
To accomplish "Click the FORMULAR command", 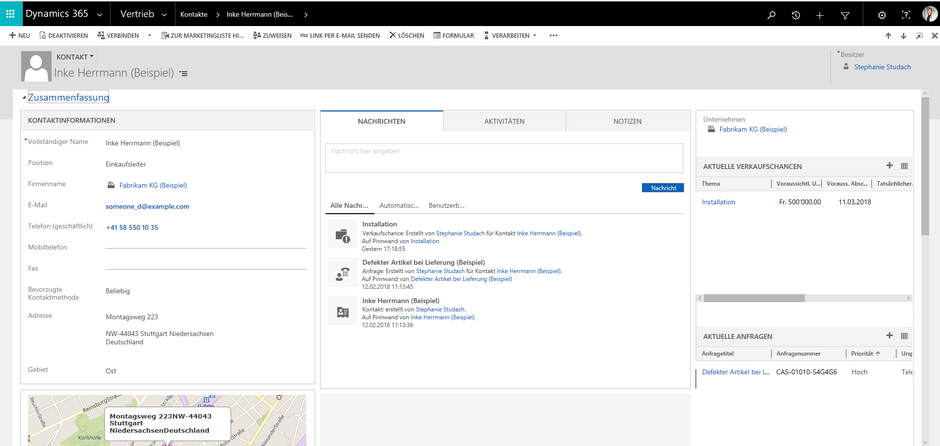I will click(453, 35).
